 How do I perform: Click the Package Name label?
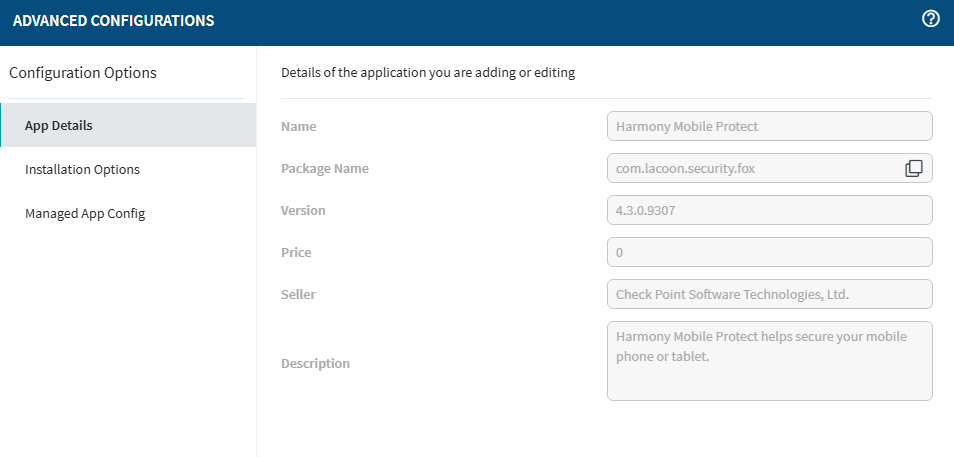pyautogui.click(x=324, y=169)
